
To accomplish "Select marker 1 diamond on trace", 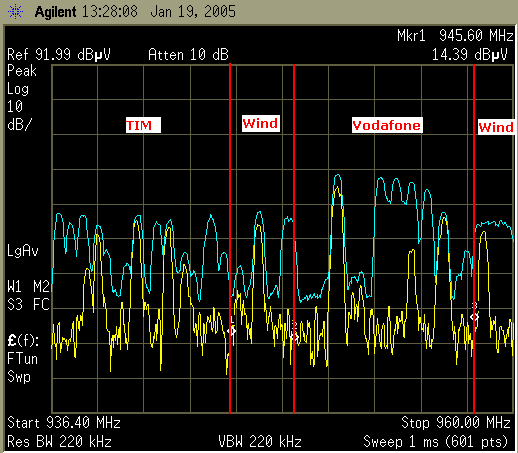I will point(232,331).
